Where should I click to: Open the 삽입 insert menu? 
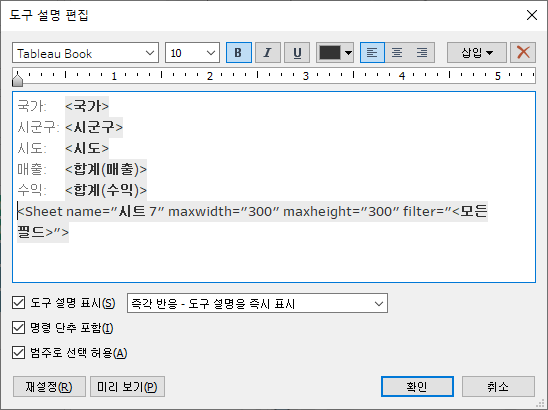[477, 53]
